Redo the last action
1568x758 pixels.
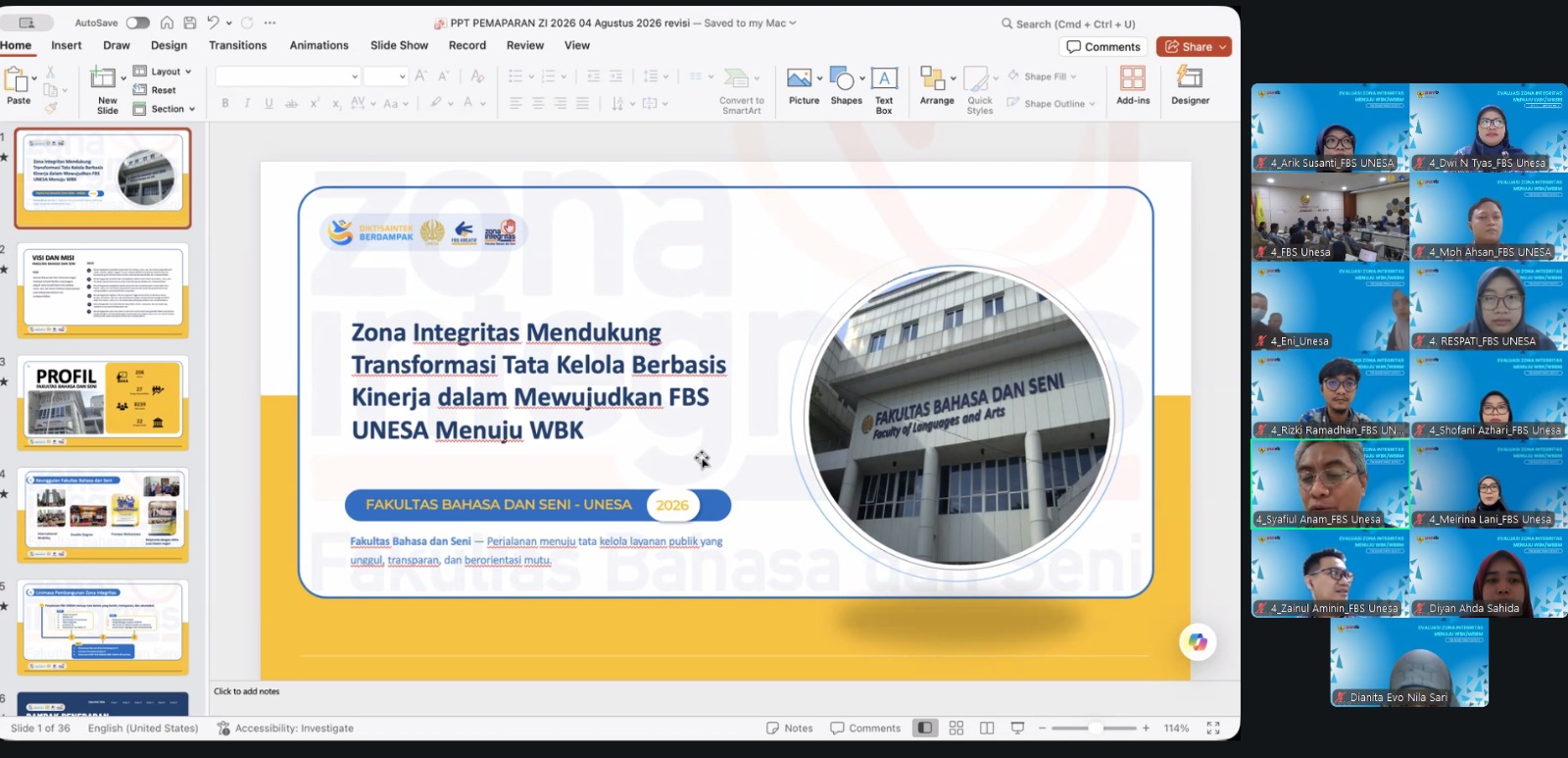coord(247,23)
